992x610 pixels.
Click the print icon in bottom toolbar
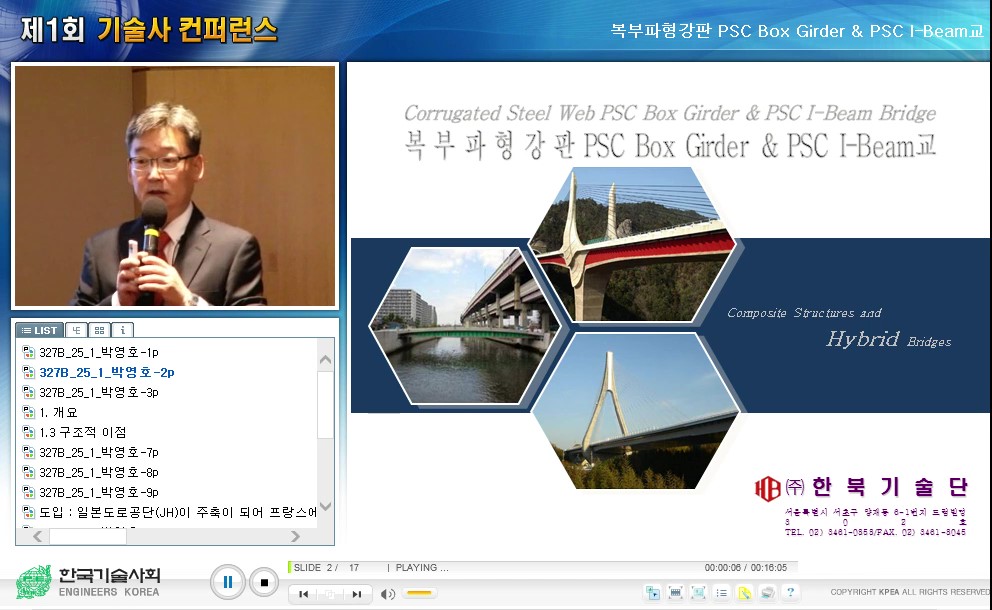click(x=767, y=592)
